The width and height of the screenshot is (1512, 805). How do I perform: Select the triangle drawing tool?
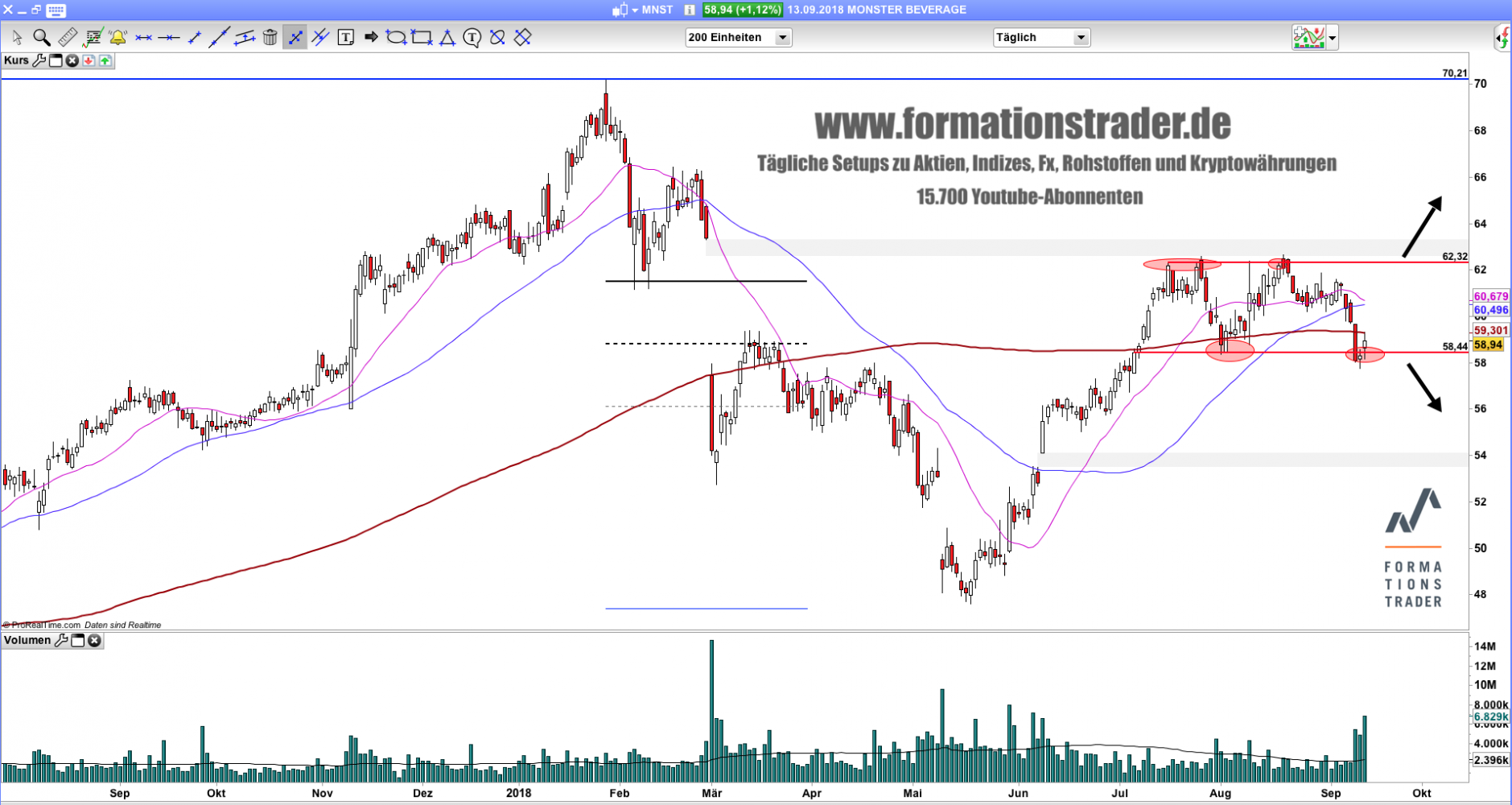447,37
